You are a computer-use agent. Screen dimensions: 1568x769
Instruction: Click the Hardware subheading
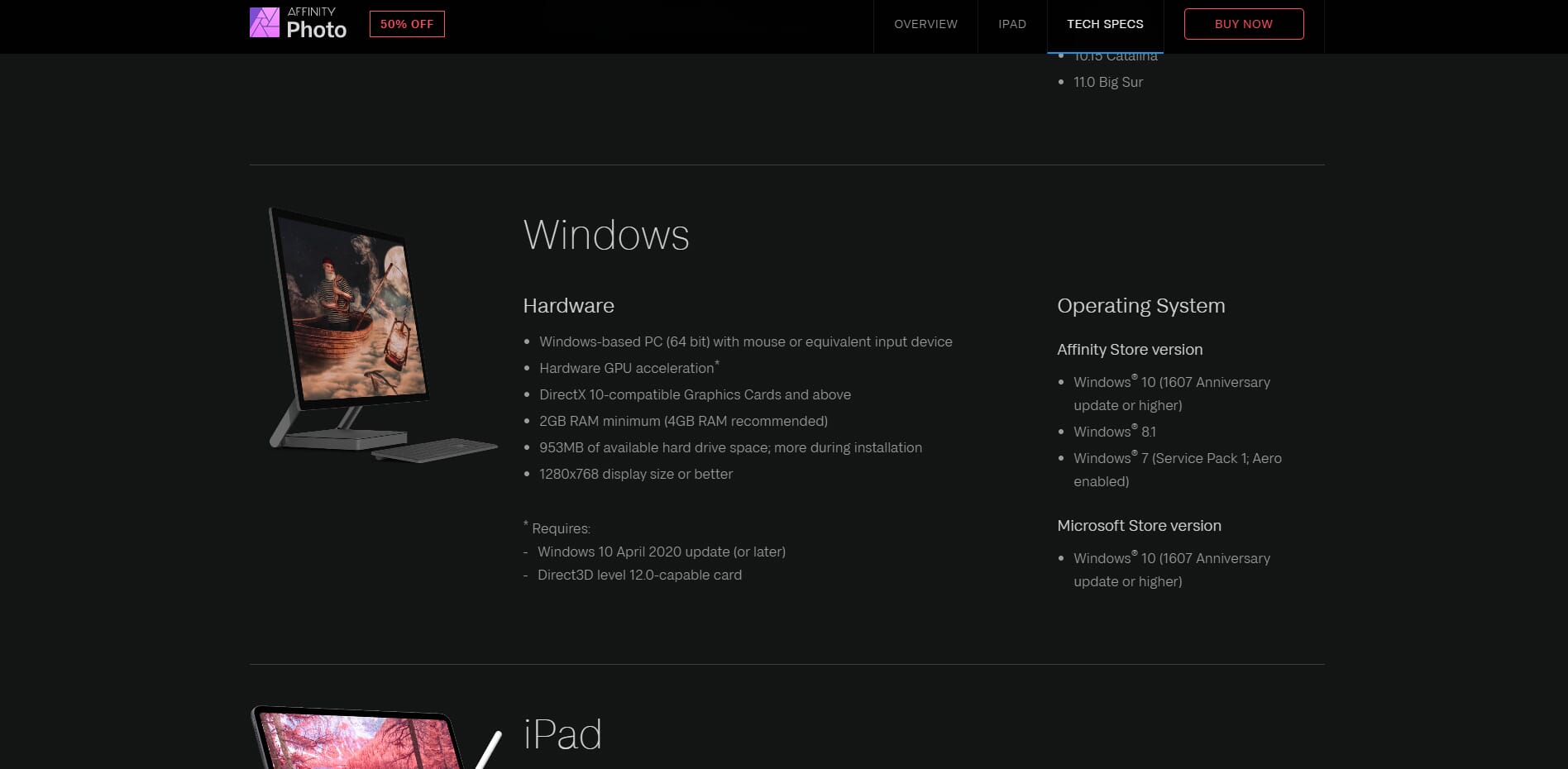click(569, 306)
